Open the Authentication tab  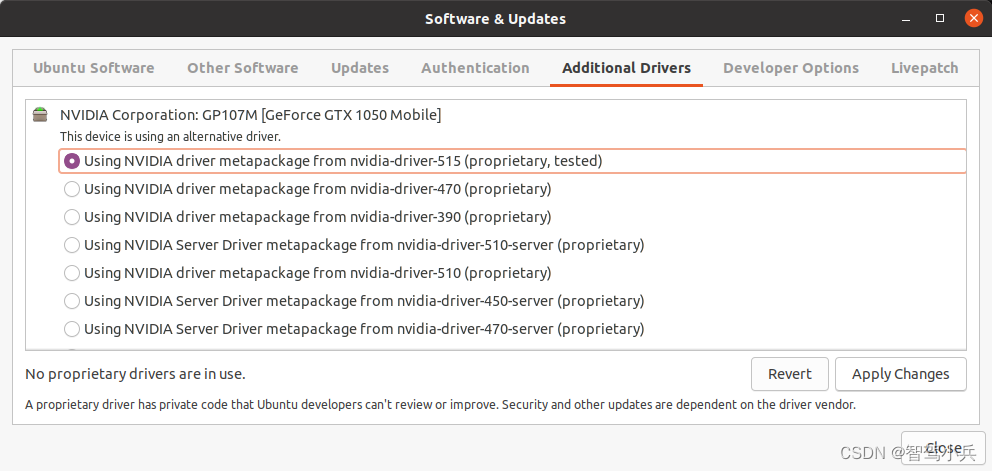point(476,68)
